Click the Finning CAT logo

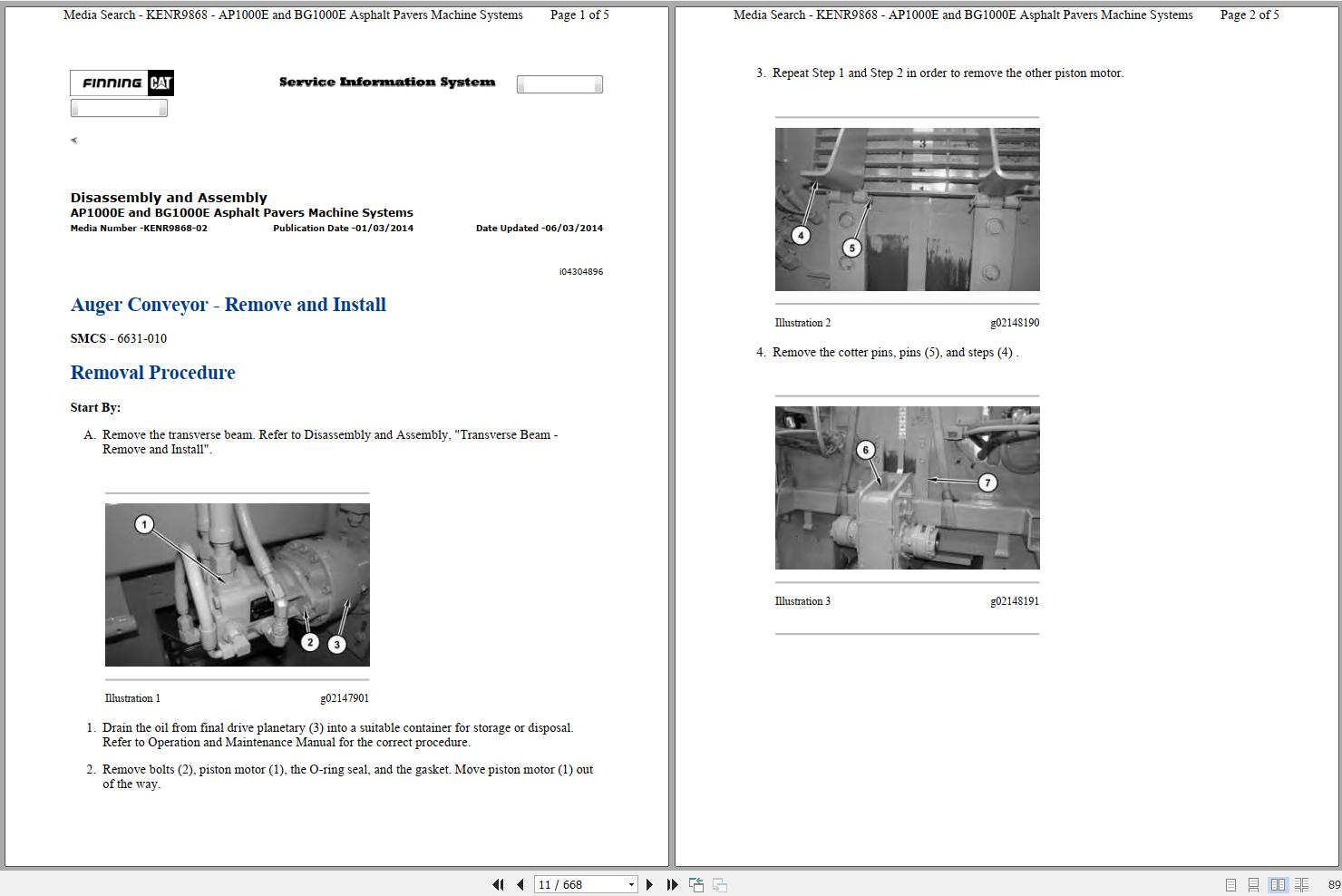[x=122, y=83]
